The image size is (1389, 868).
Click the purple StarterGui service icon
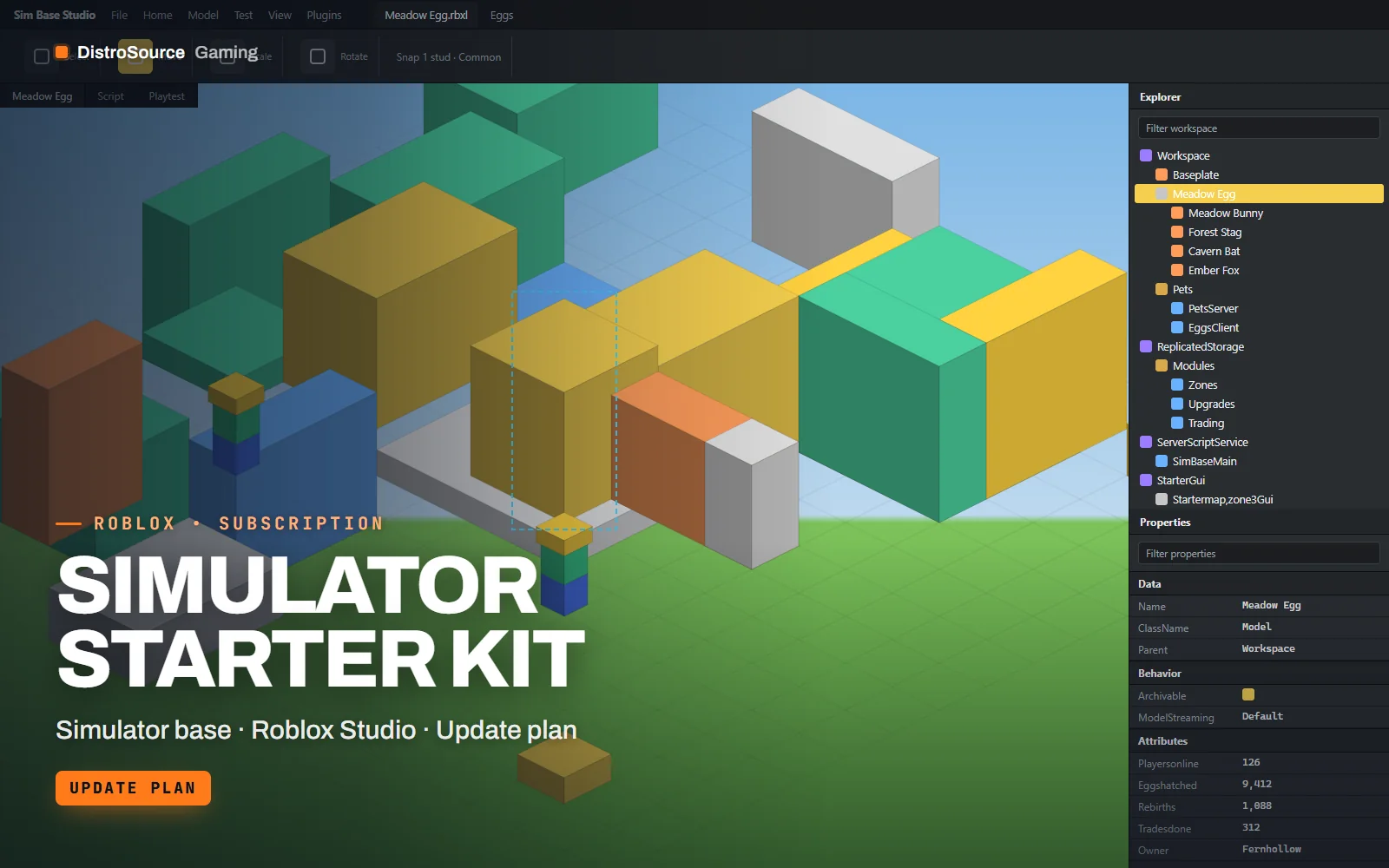pos(1146,480)
